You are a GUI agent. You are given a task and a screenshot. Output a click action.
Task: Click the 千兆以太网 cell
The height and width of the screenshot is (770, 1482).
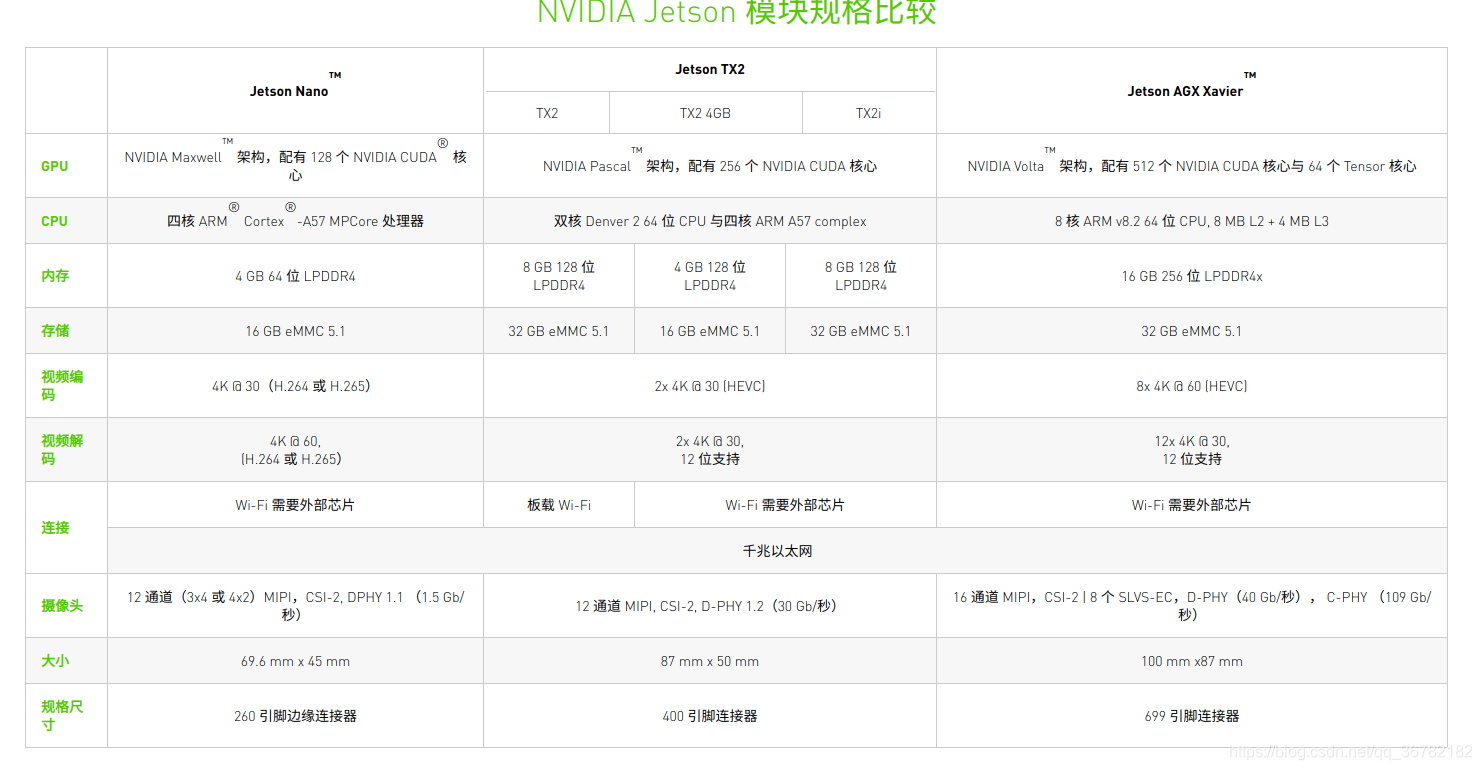(777, 551)
